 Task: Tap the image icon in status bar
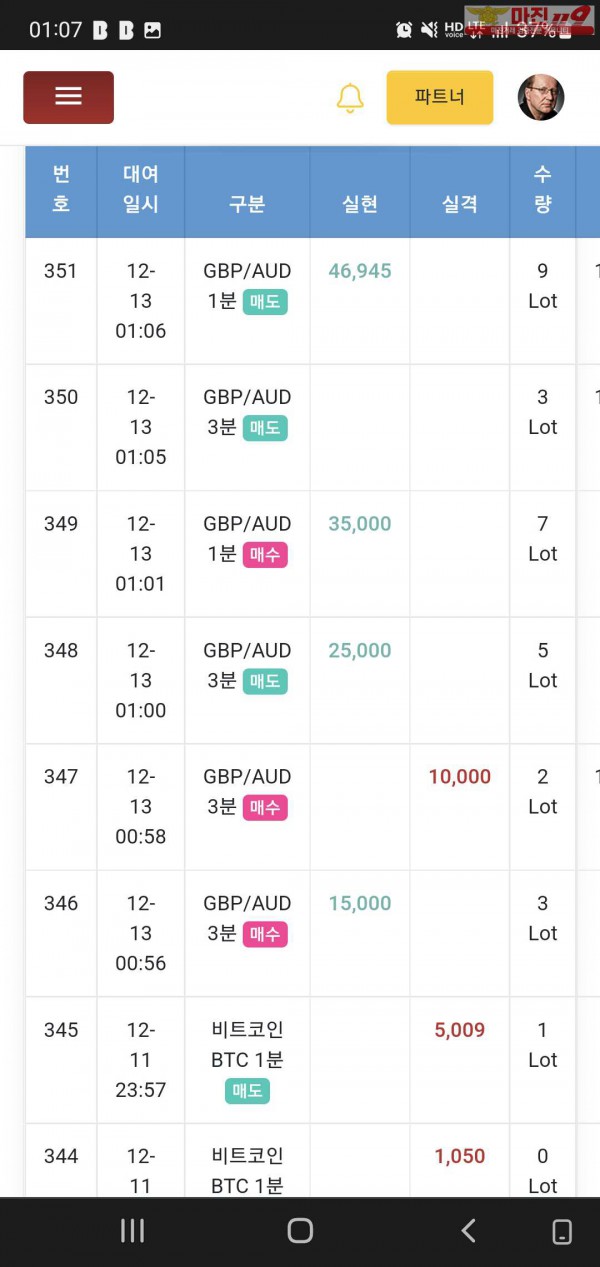tap(152, 30)
